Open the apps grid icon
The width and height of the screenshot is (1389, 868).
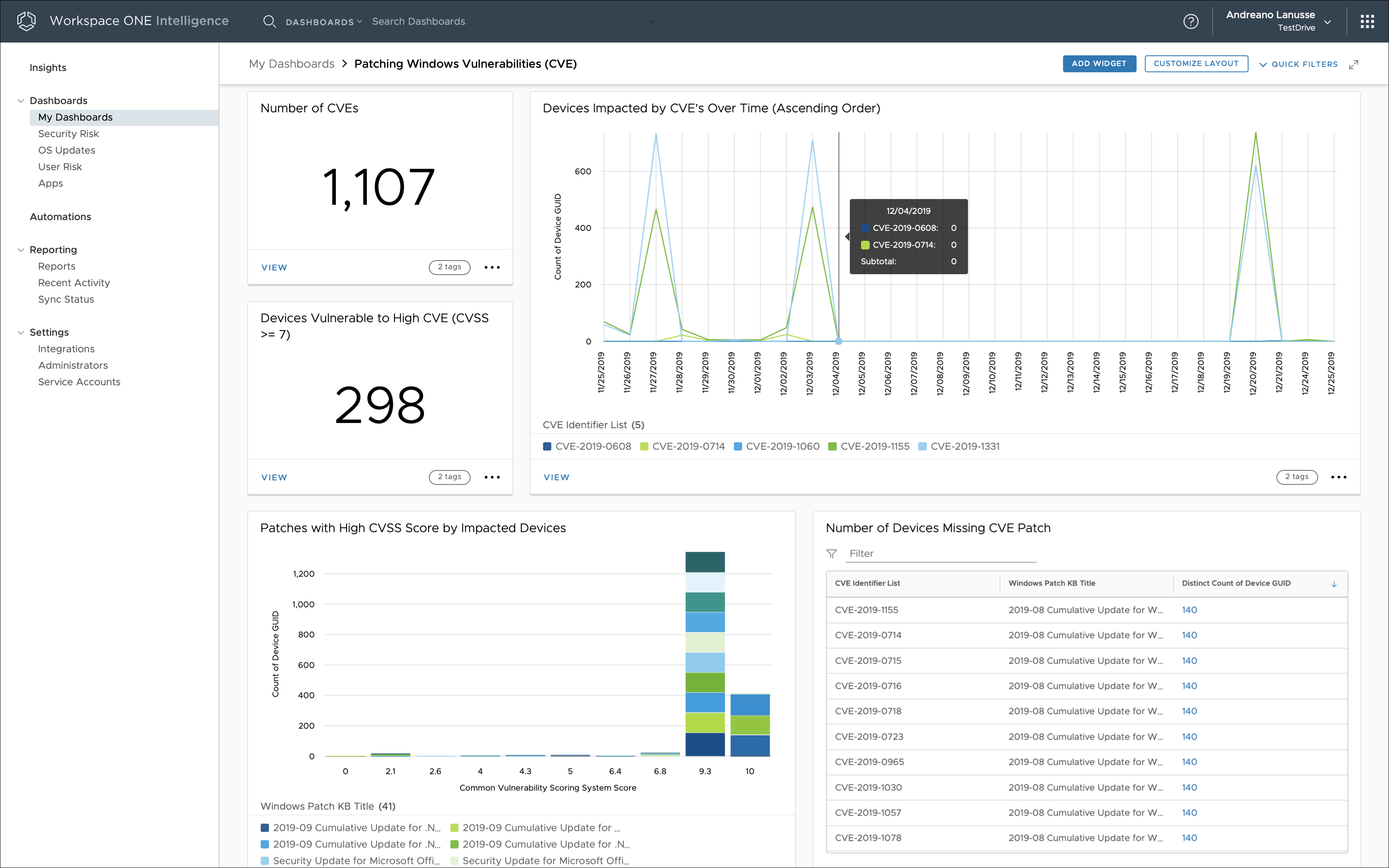tap(1367, 21)
